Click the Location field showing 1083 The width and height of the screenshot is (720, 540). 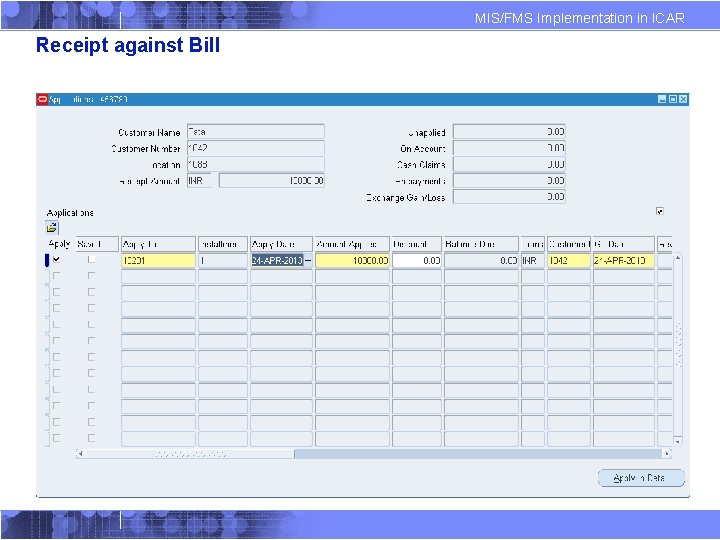(x=256, y=164)
